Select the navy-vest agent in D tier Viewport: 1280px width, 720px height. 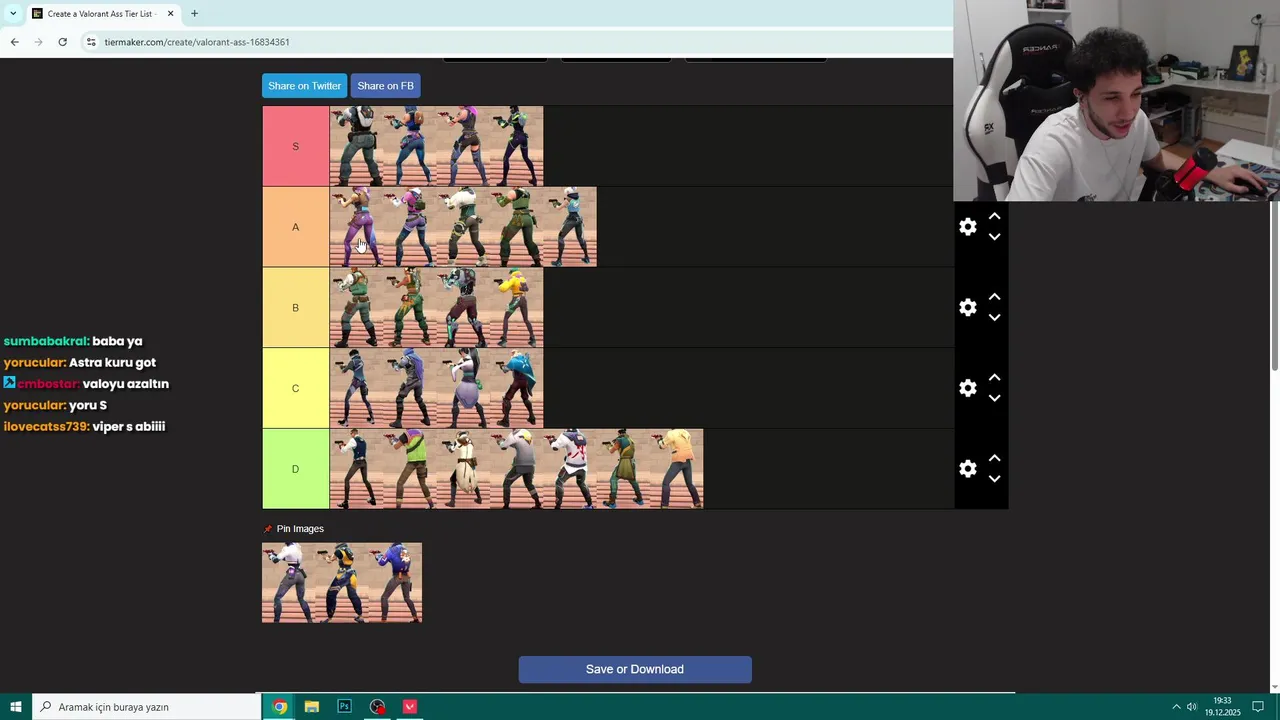356,469
